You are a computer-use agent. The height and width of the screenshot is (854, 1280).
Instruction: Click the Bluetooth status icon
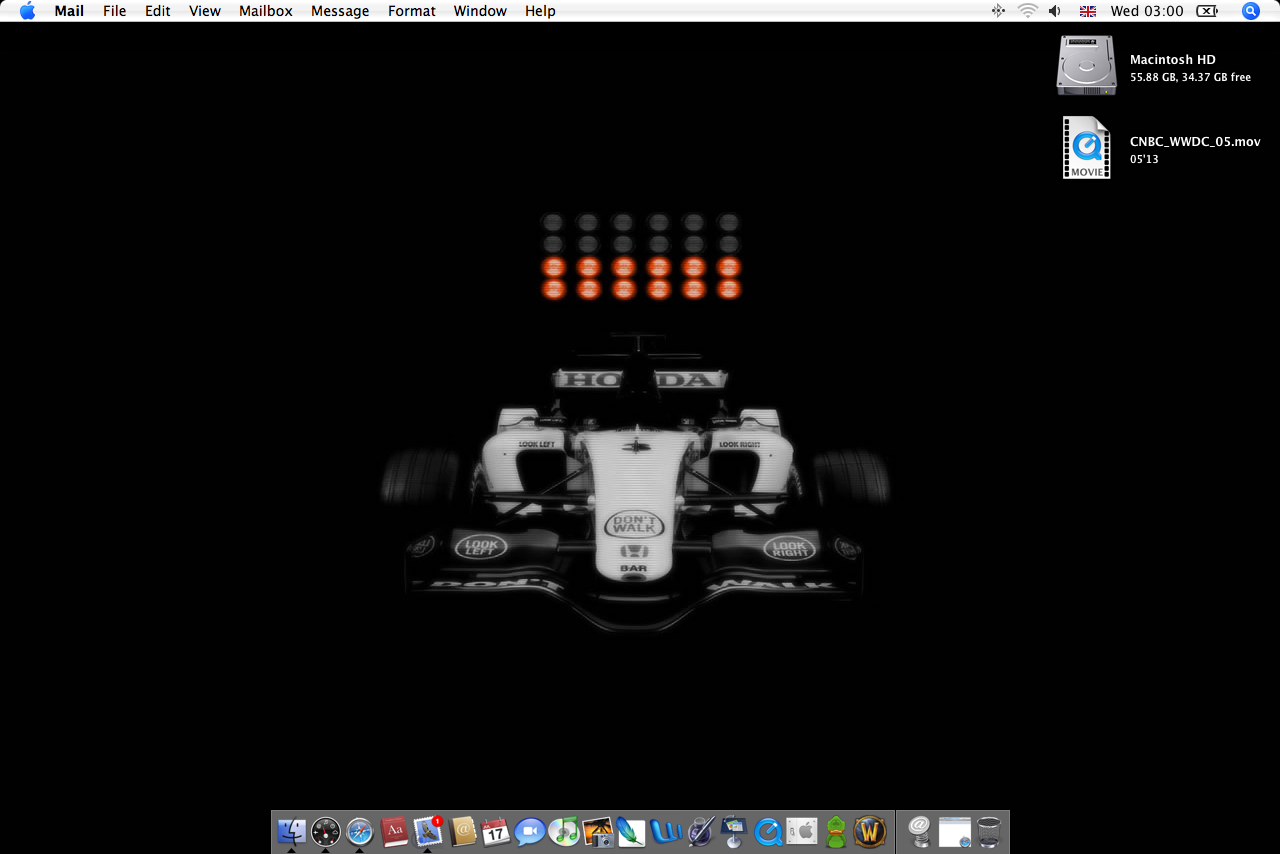pyautogui.click(x=997, y=11)
